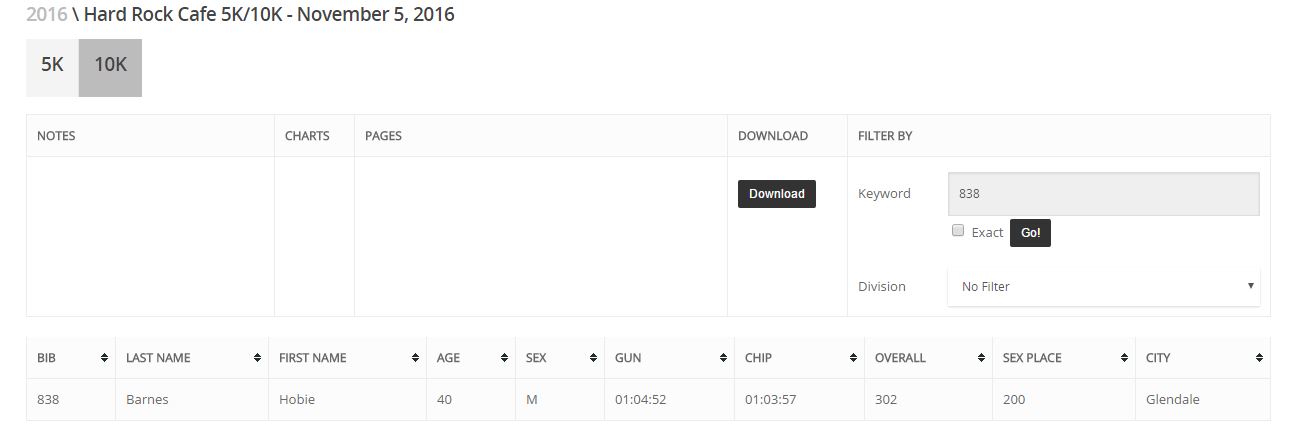Sort results by BIB column arrows

coord(104,358)
